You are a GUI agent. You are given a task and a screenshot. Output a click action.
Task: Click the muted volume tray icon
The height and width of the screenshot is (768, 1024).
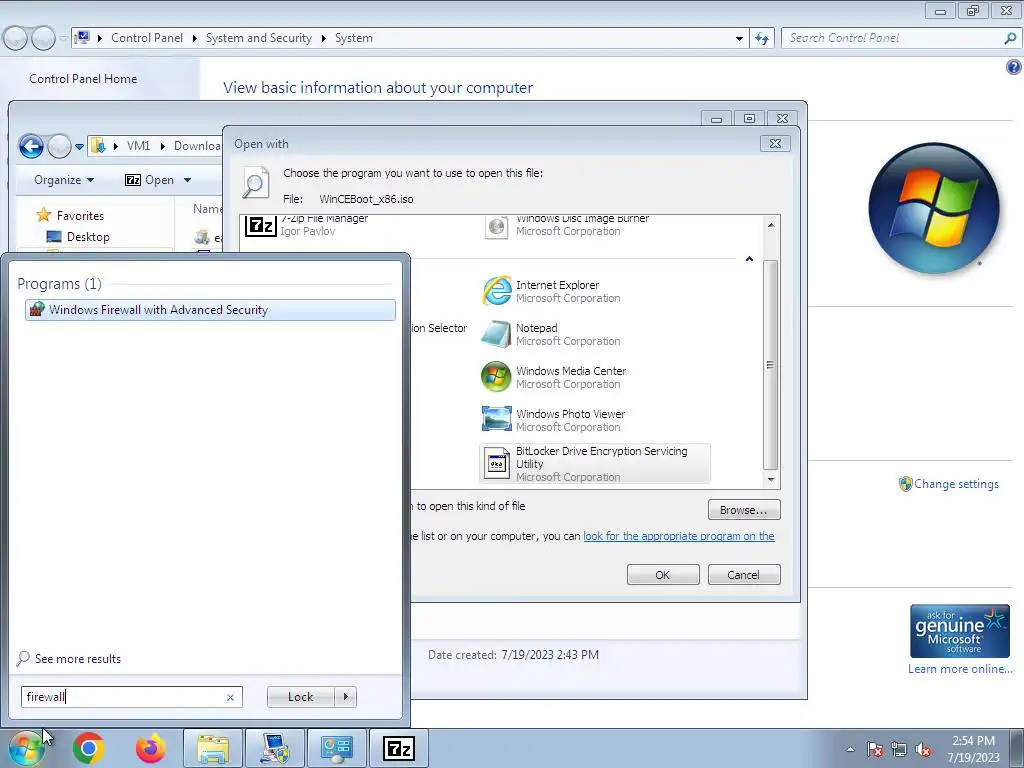923,749
